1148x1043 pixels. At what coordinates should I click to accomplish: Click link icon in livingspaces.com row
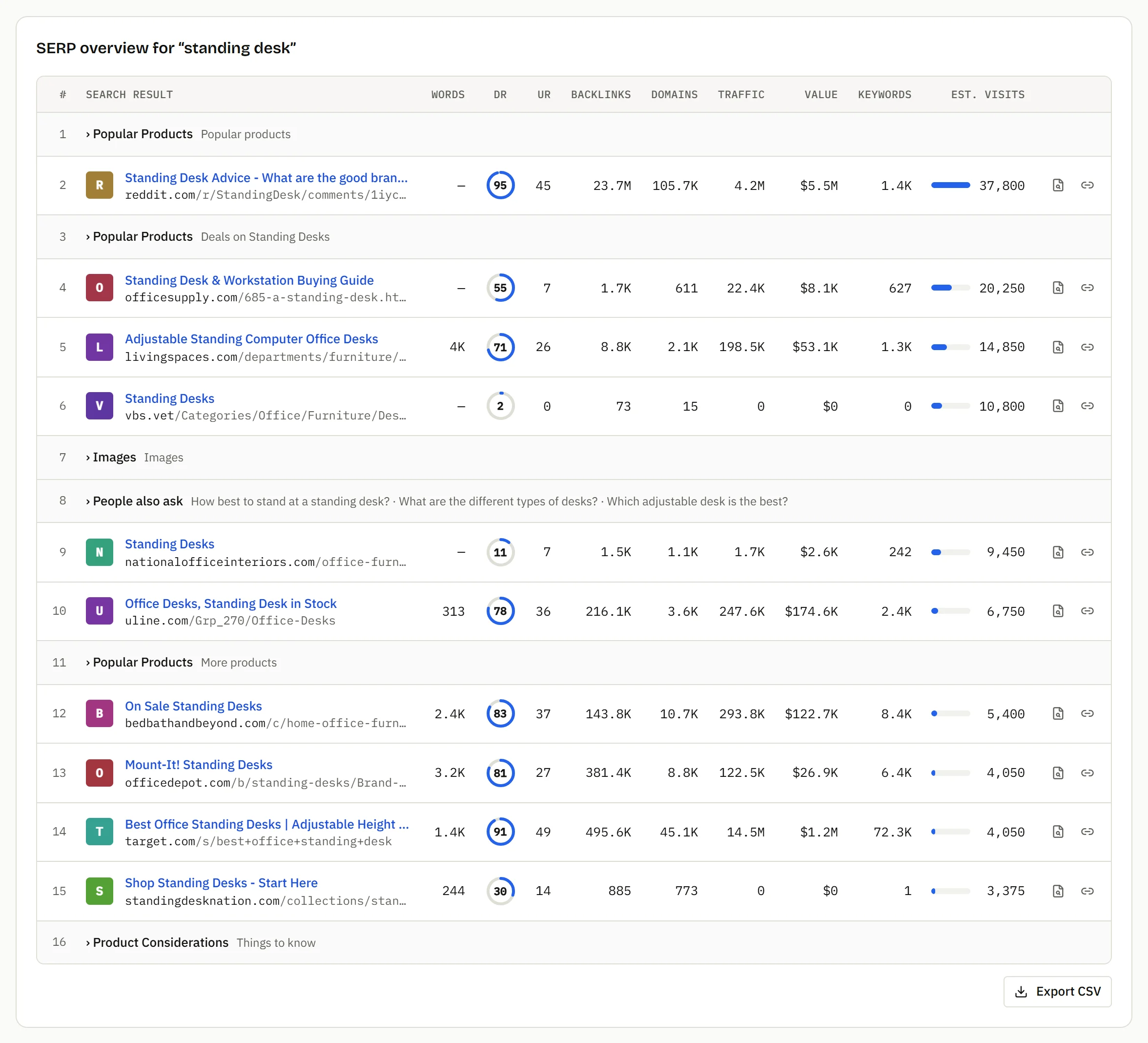click(x=1087, y=347)
